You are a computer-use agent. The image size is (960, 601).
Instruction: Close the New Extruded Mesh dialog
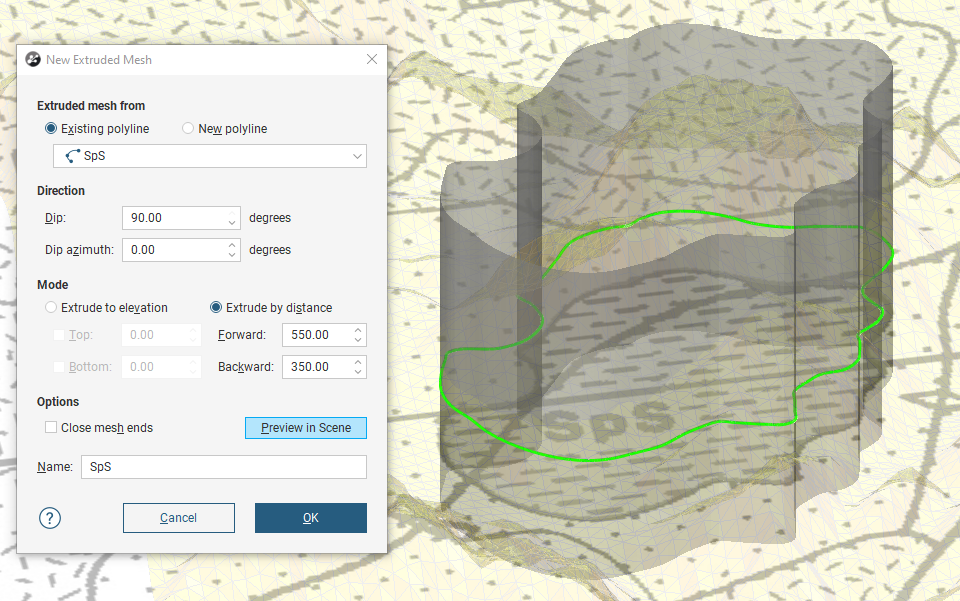[372, 60]
